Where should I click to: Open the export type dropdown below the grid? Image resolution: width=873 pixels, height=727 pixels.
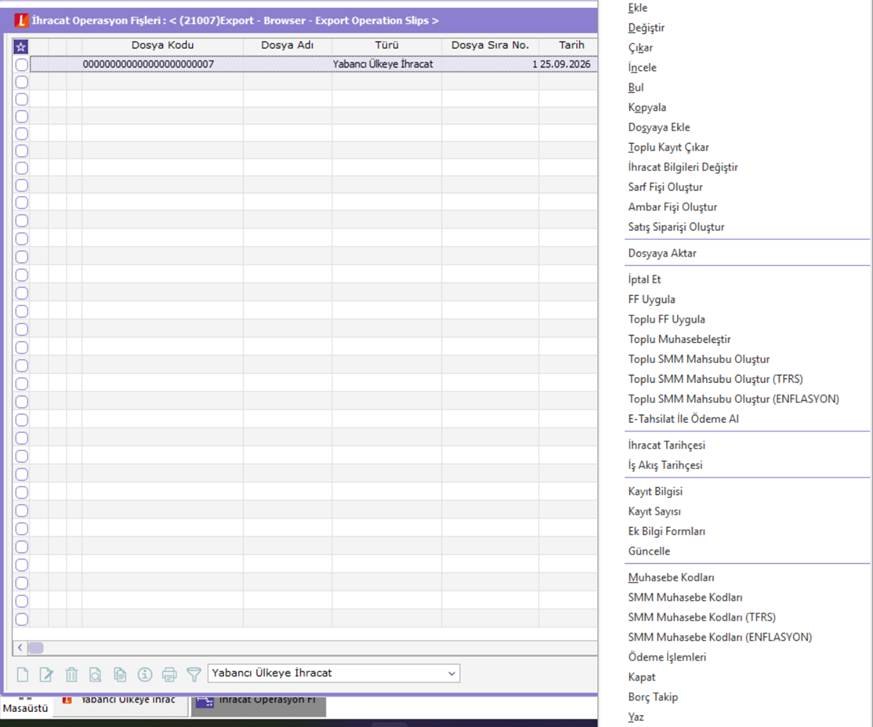point(333,673)
